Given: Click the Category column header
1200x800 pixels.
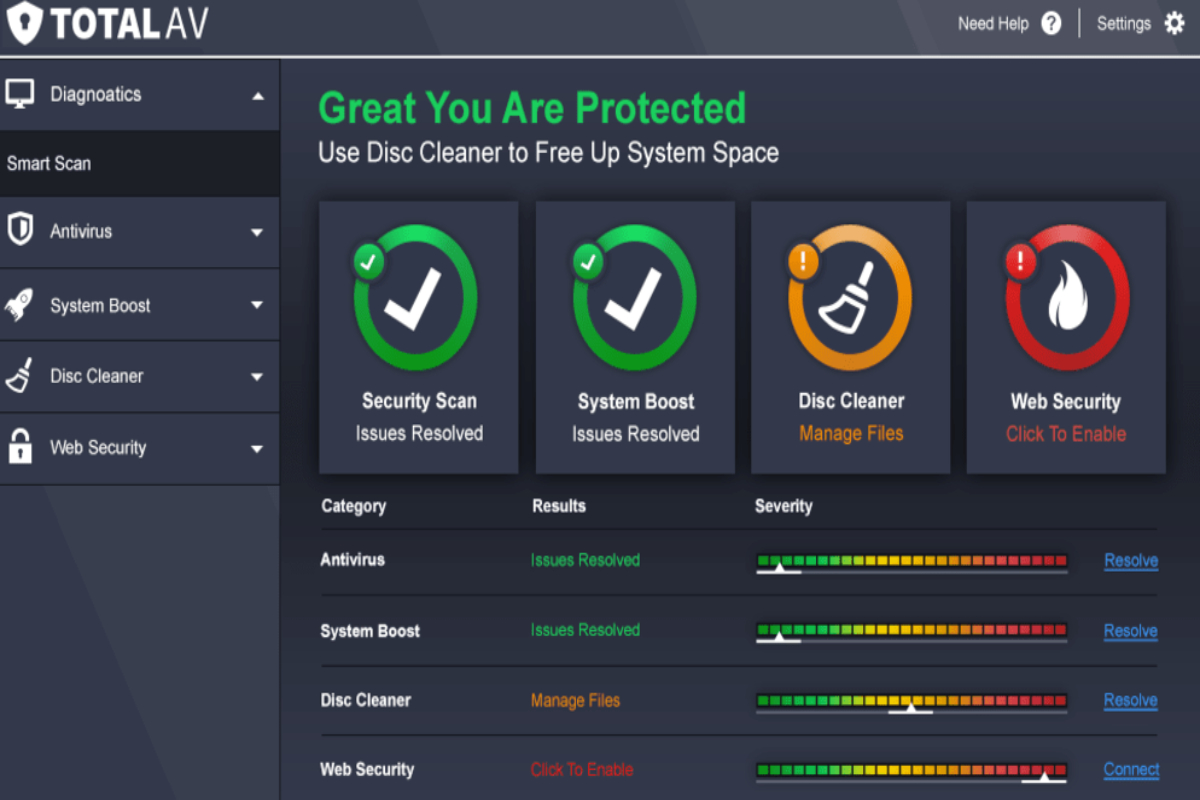Looking at the screenshot, I should coord(353,506).
